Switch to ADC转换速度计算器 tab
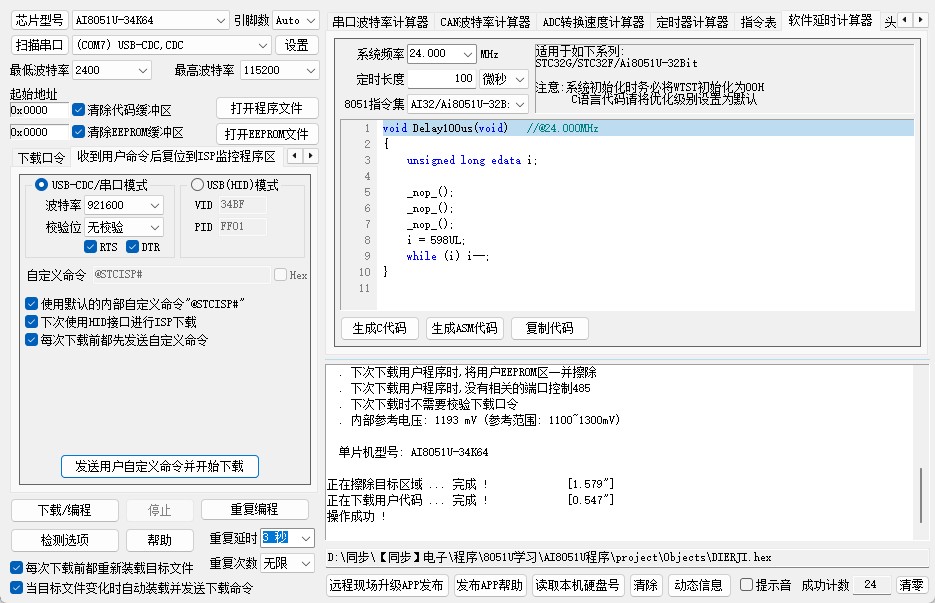 coord(593,22)
